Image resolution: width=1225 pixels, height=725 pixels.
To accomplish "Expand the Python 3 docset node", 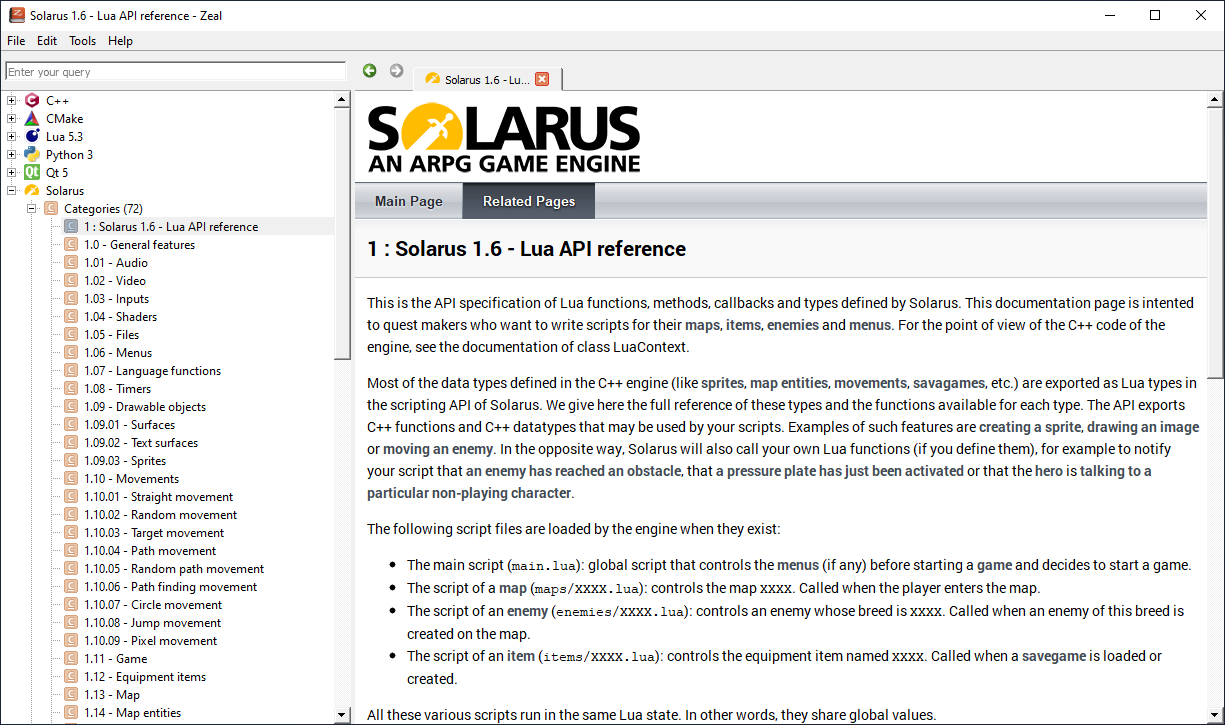I will point(12,154).
